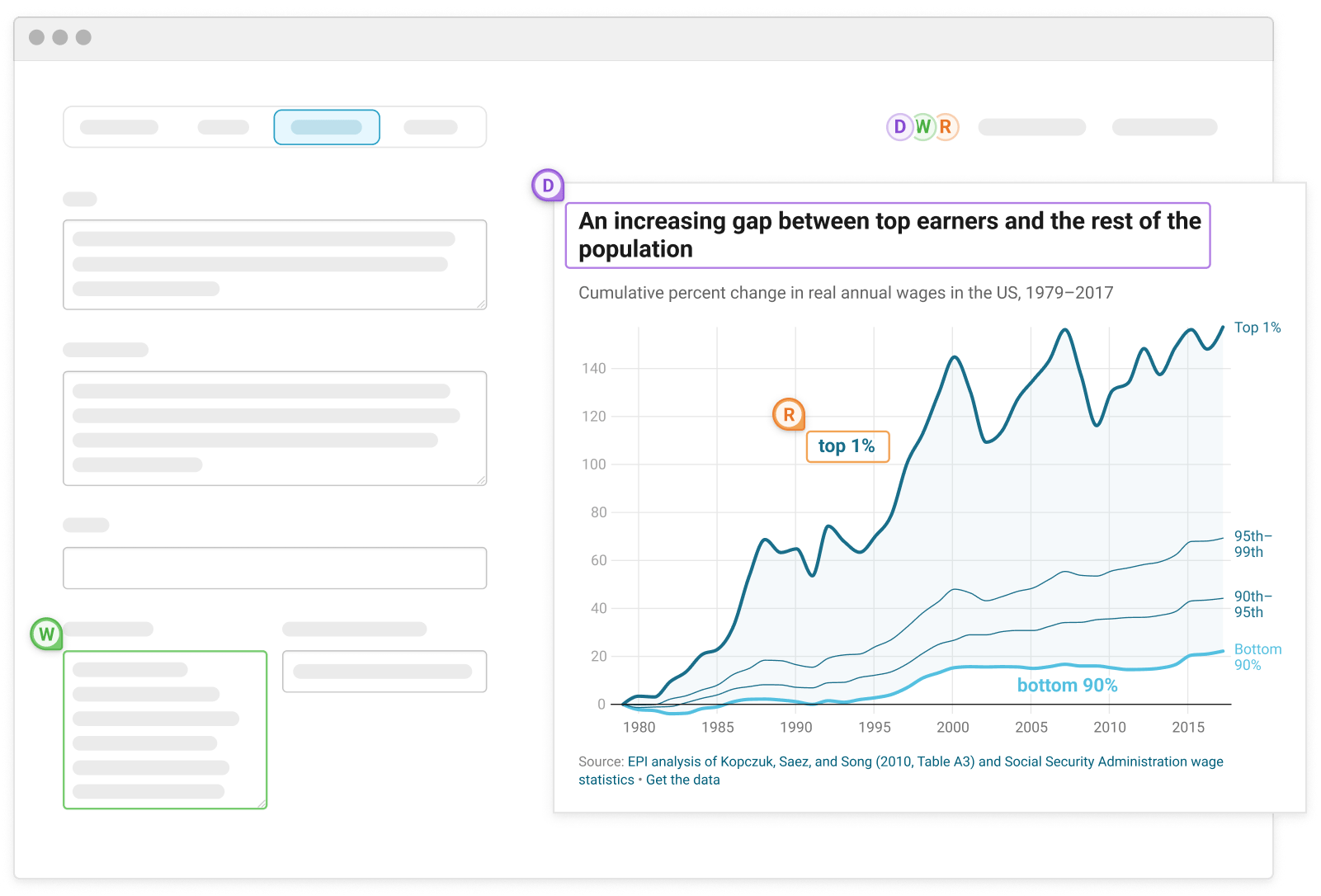Image resolution: width=1321 pixels, height=896 pixels.
Task: Open the 'Get the data' link
Action: (x=682, y=780)
